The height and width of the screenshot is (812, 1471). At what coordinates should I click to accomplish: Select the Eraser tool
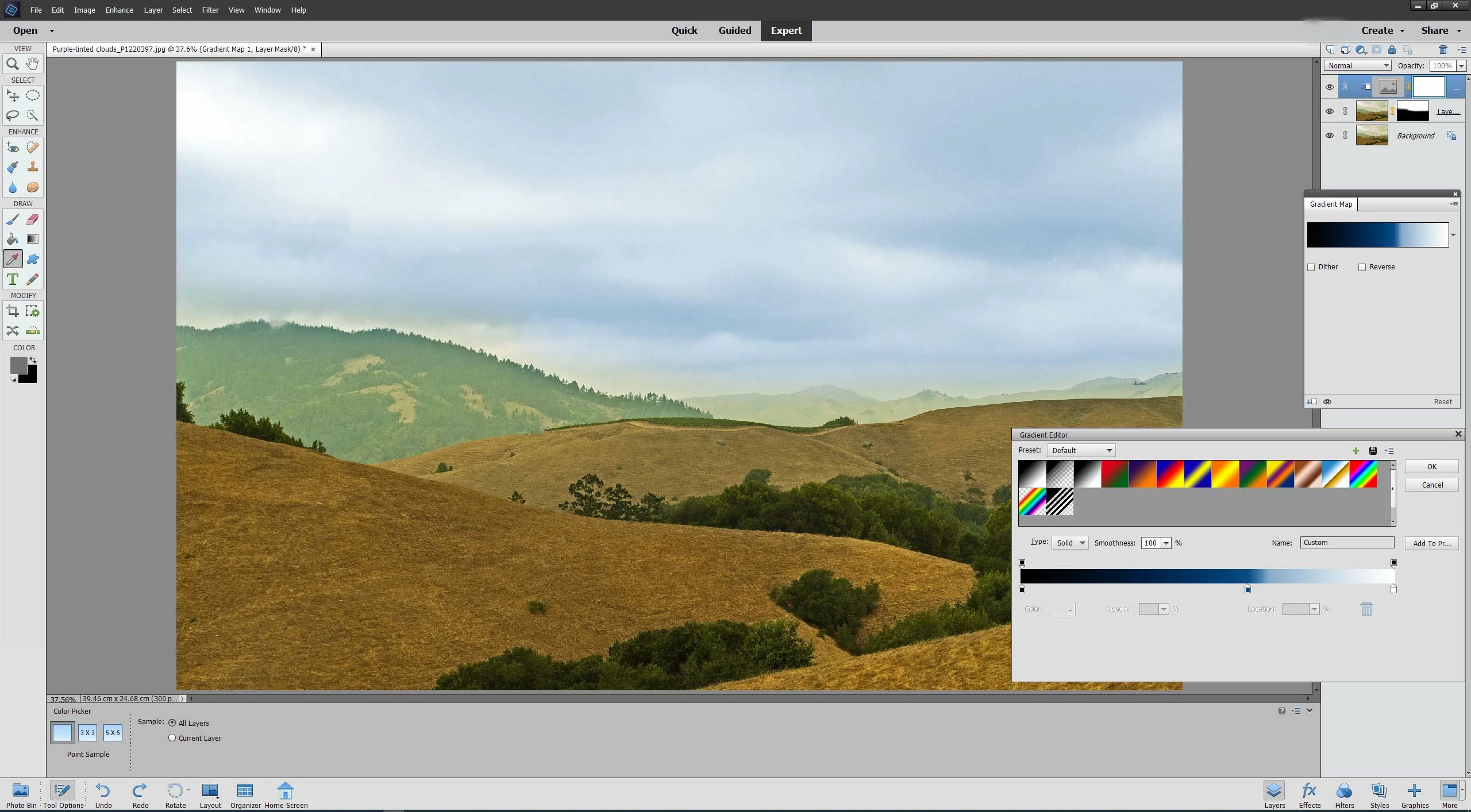tap(33, 219)
